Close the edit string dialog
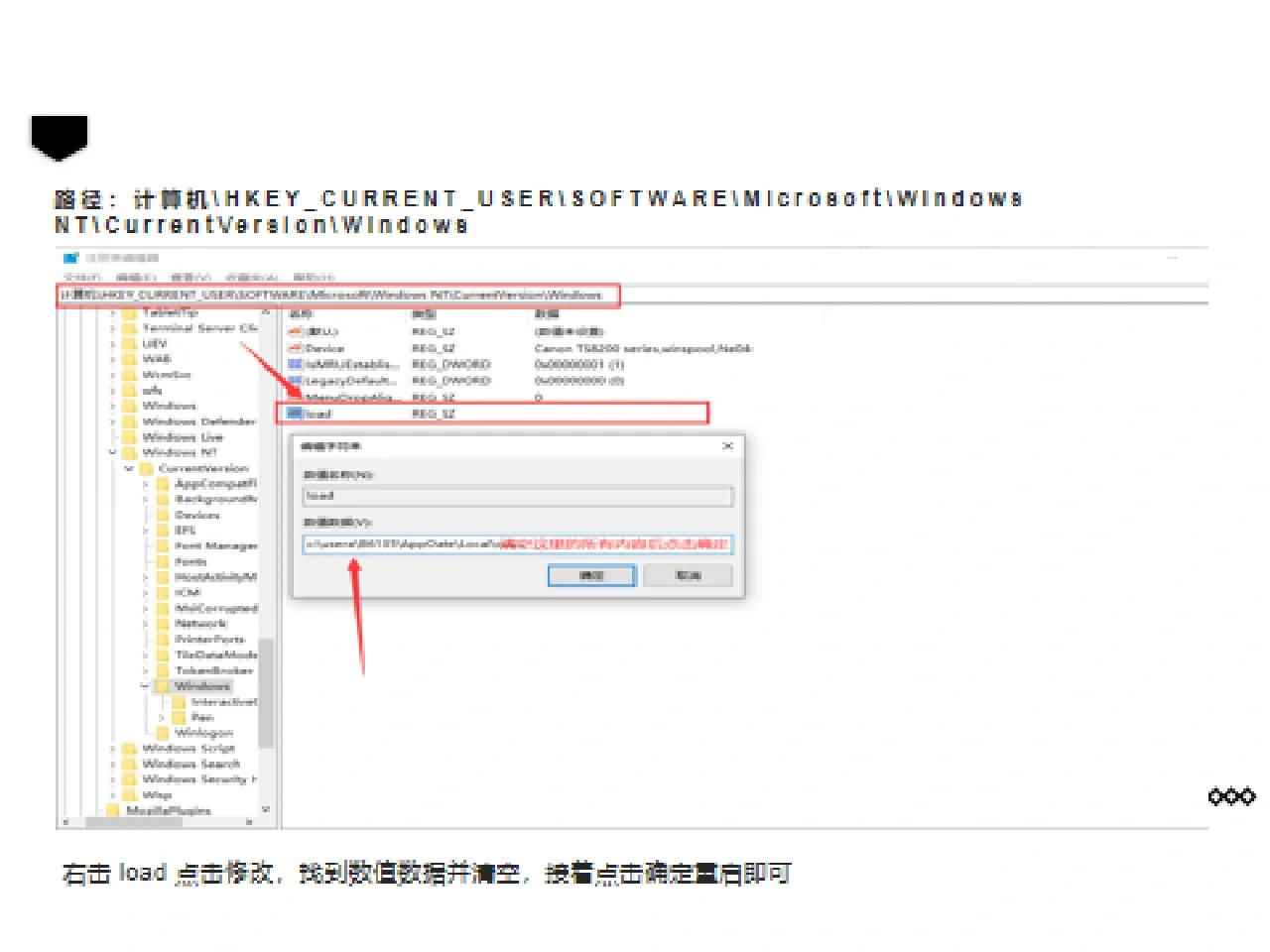This screenshot has width=1270, height=952. pos(727,446)
